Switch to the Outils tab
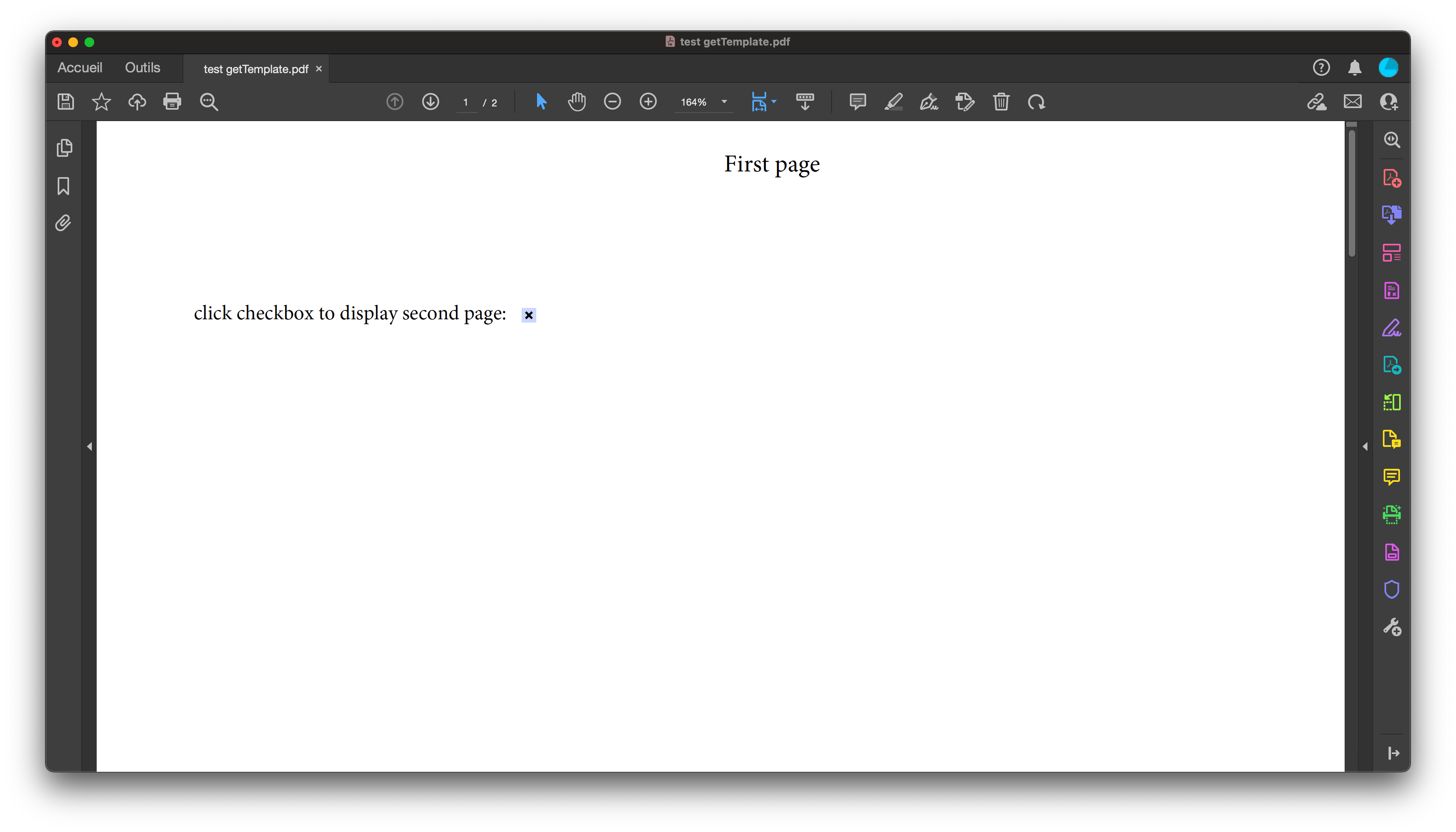 [x=142, y=67]
